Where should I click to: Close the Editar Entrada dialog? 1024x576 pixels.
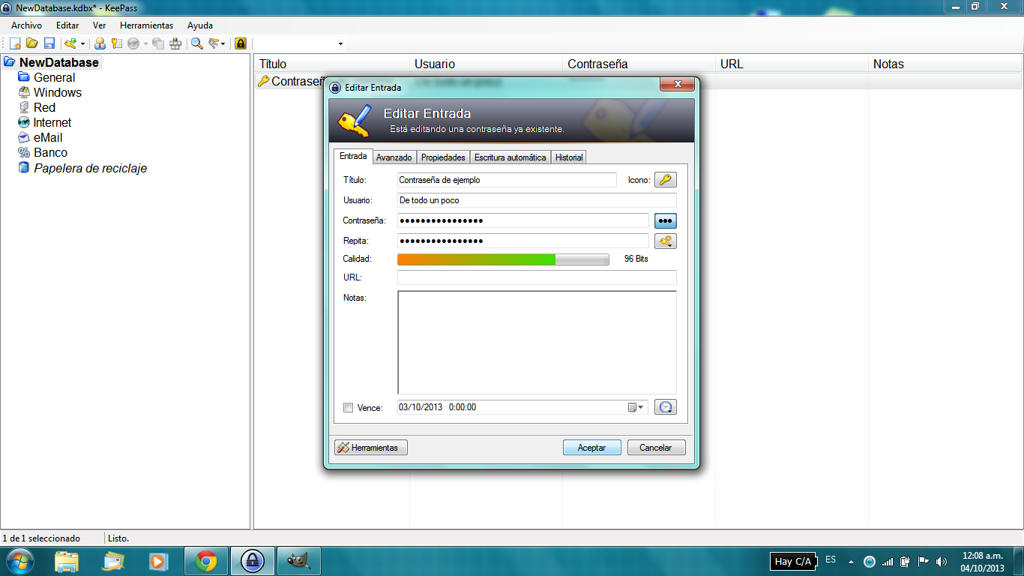(677, 84)
